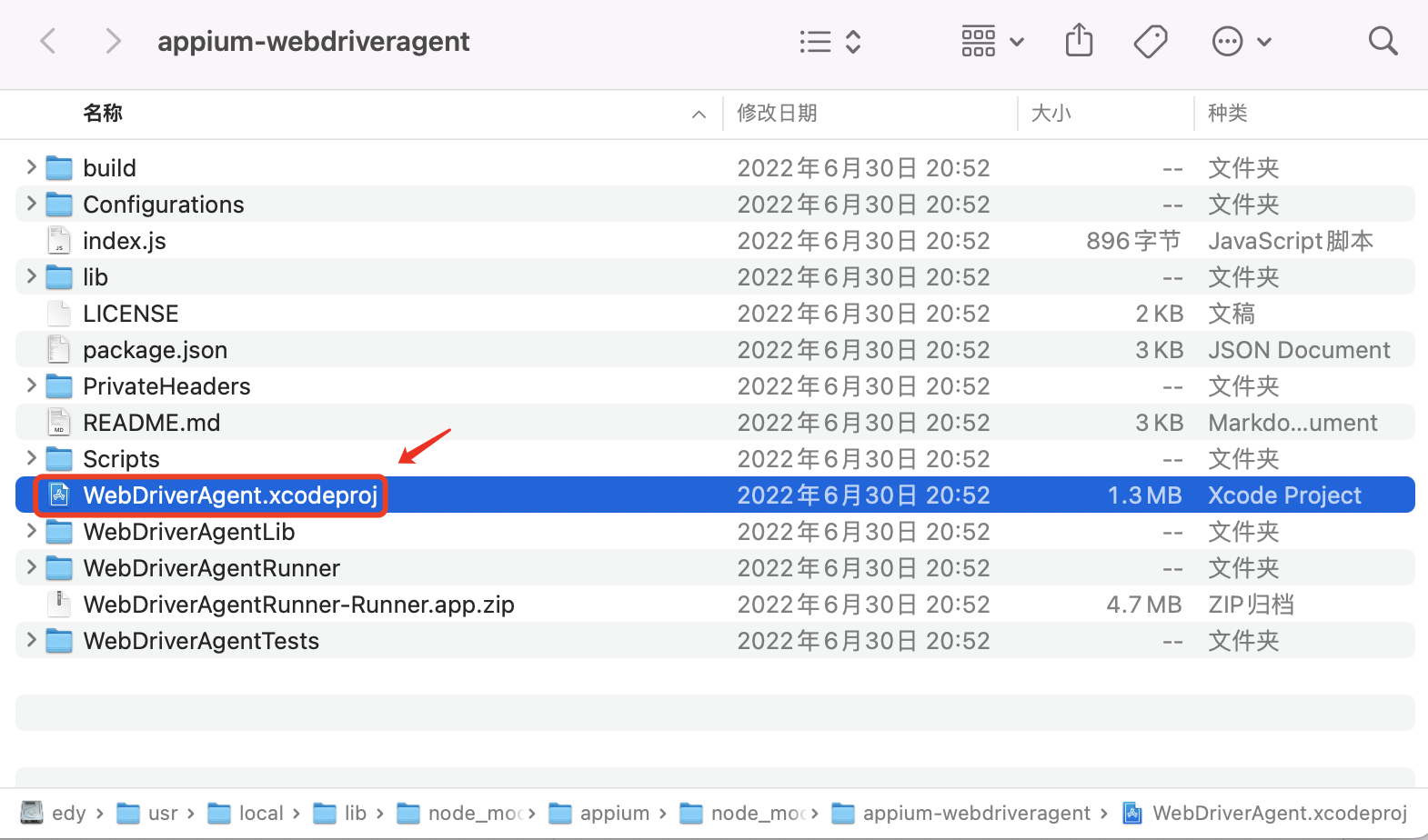This screenshot has height=840, width=1428.
Task: Expand the PrivateHeaders folder
Action: click(x=31, y=385)
